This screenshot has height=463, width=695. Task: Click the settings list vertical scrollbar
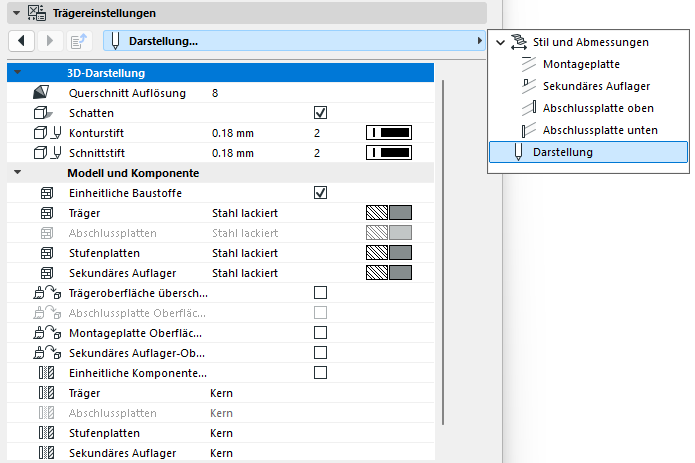coord(443,253)
